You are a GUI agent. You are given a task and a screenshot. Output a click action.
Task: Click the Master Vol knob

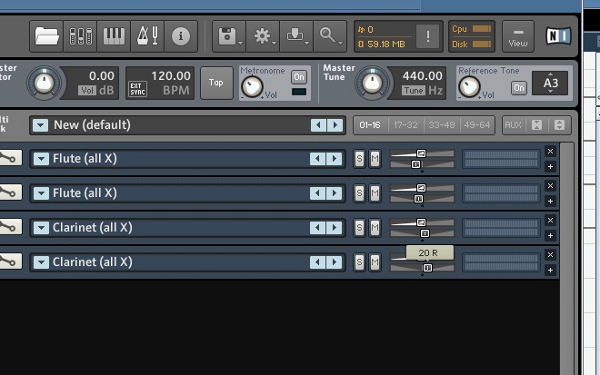[44, 83]
